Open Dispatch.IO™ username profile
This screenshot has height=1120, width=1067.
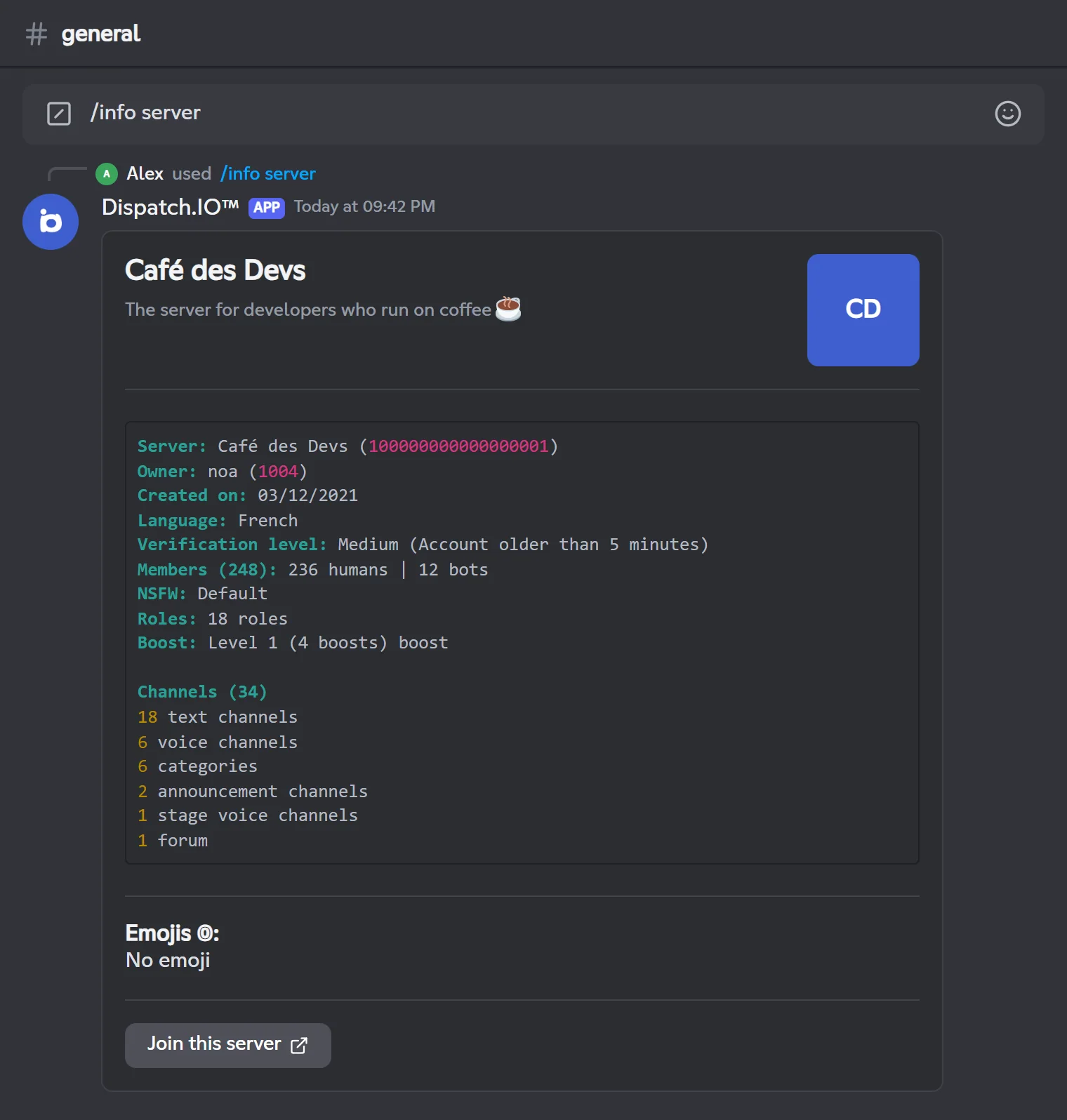point(171,208)
